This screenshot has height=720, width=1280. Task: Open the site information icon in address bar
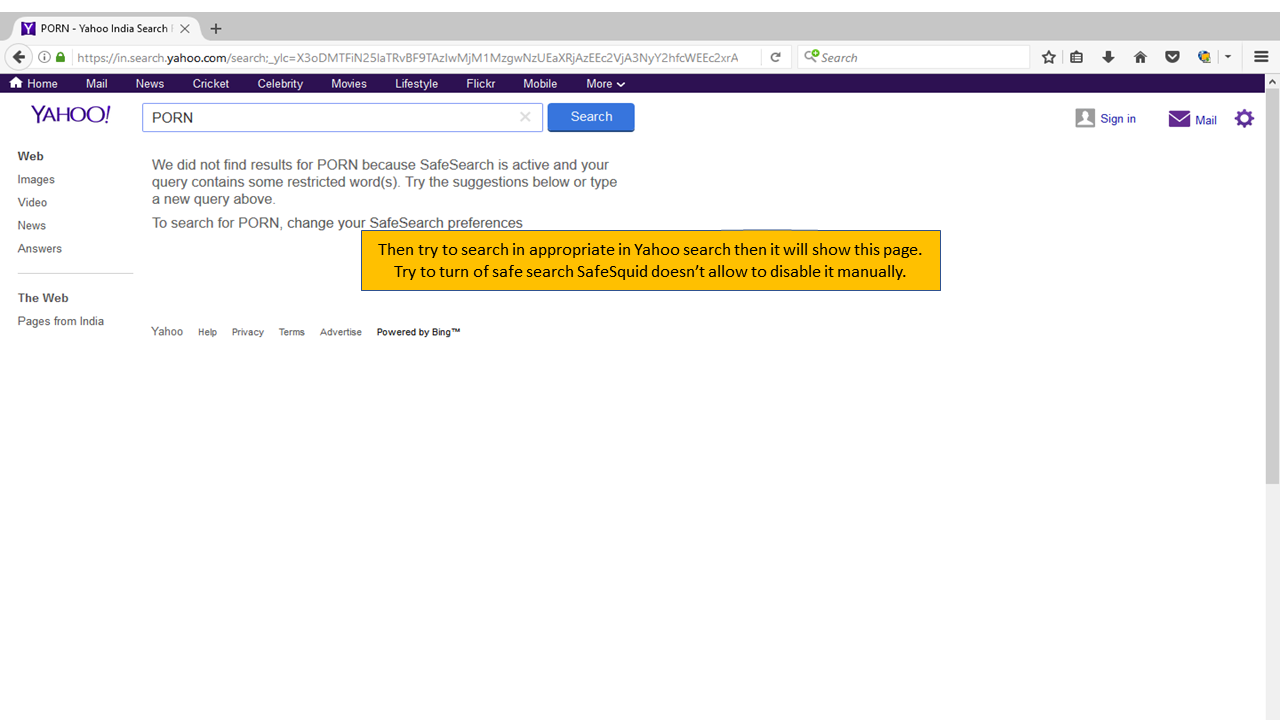point(44,57)
